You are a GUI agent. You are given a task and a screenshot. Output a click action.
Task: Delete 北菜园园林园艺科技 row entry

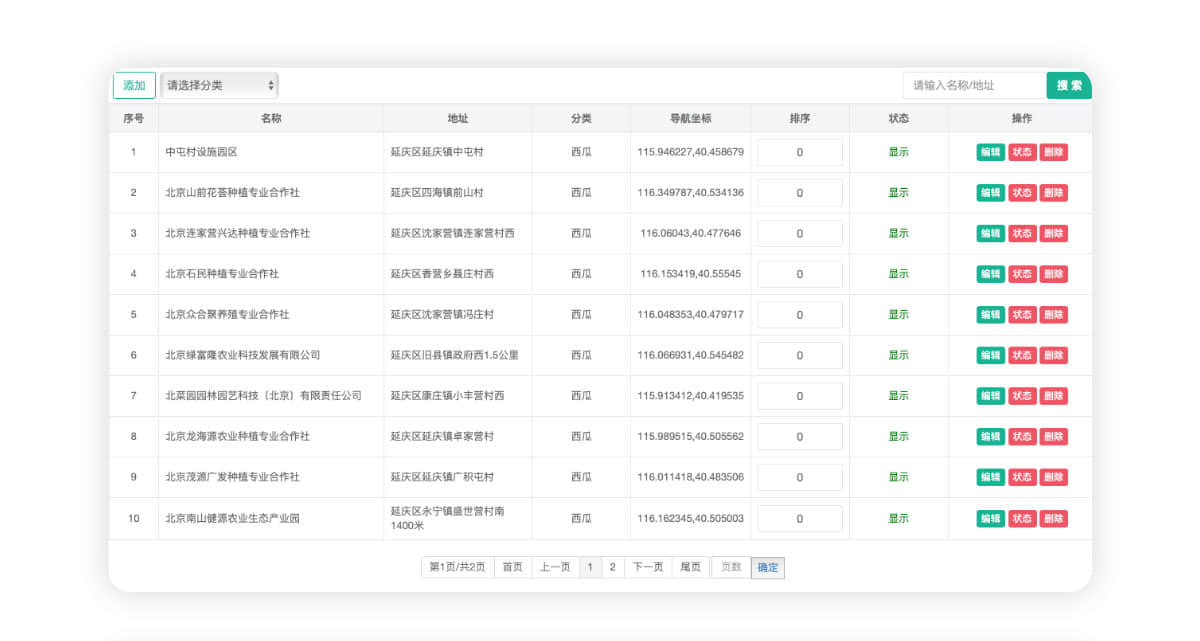point(1053,396)
